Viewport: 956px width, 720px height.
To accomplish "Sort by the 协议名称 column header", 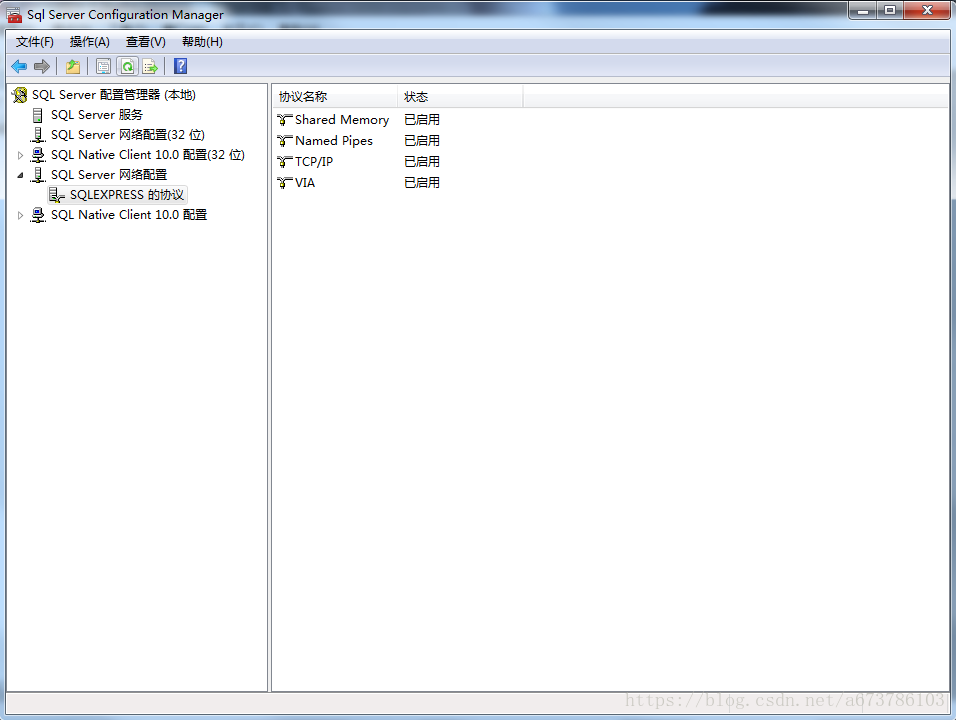I will tap(335, 97).
